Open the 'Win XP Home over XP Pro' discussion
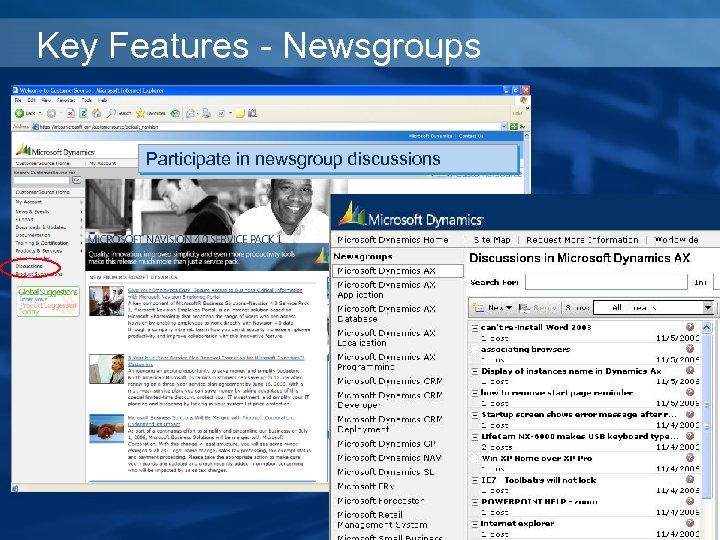 [x=537, y=458]
